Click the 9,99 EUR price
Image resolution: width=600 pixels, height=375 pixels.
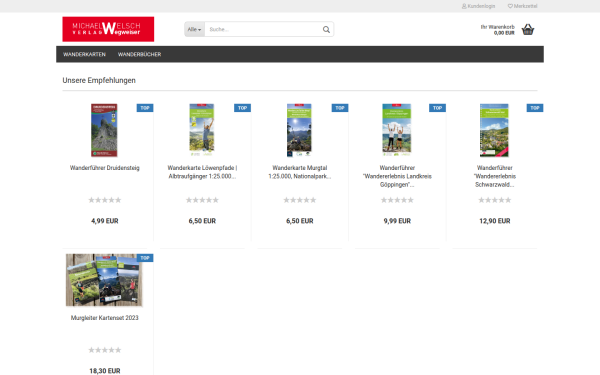click(x=397, y=221)
